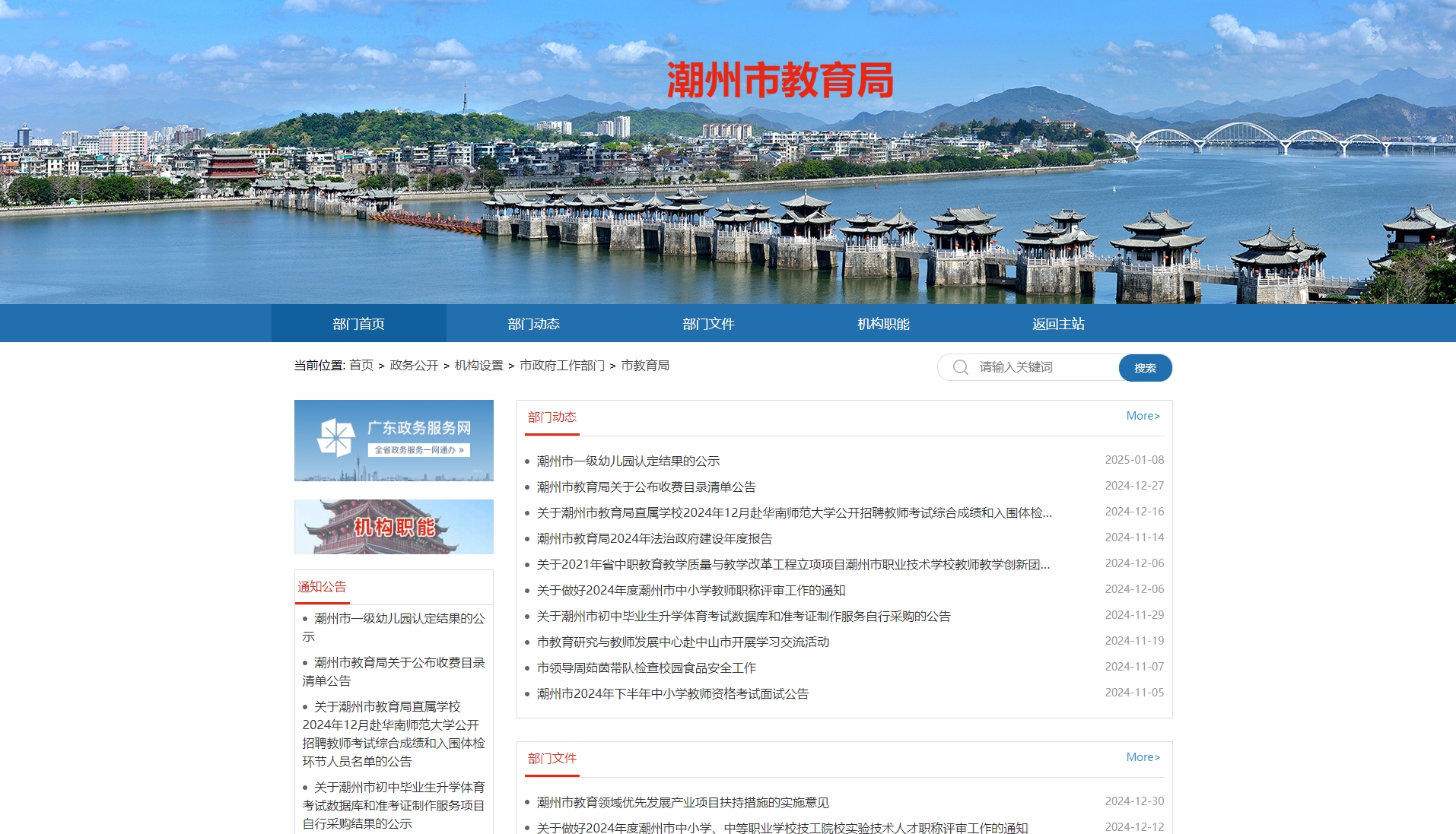The image size is (1456, 834).
Task: Expand More> in 部门文件 section
Action: (x=1143, y=757)
